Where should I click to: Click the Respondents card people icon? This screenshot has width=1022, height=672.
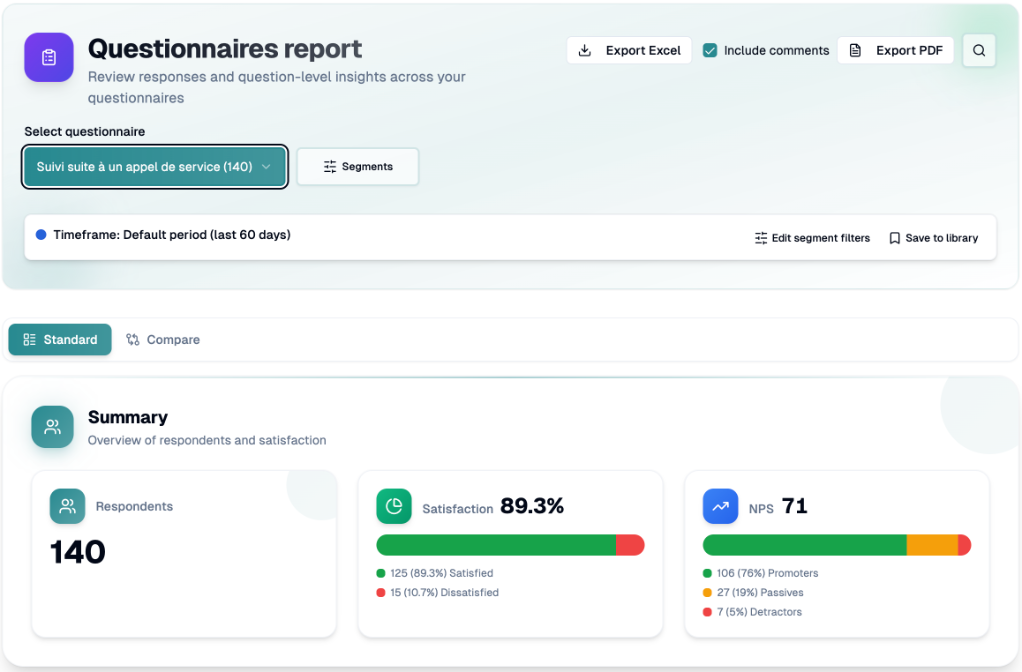point(67,506)
